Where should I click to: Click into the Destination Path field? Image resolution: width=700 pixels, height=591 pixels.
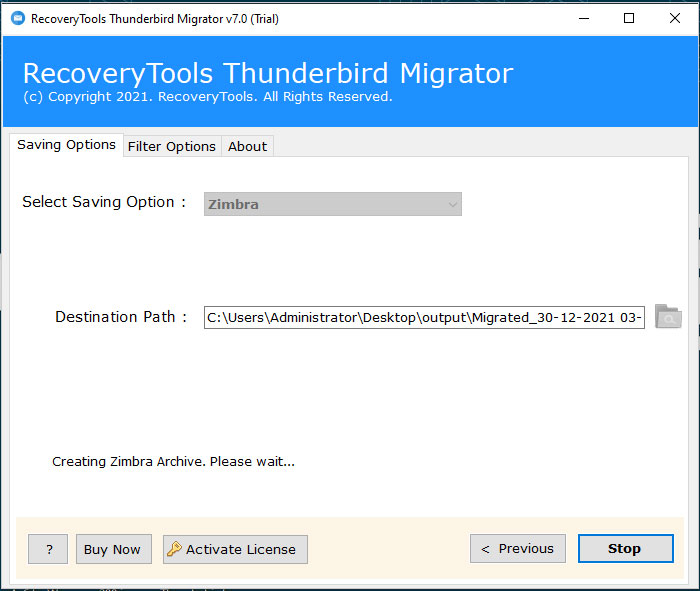point(424,317)
